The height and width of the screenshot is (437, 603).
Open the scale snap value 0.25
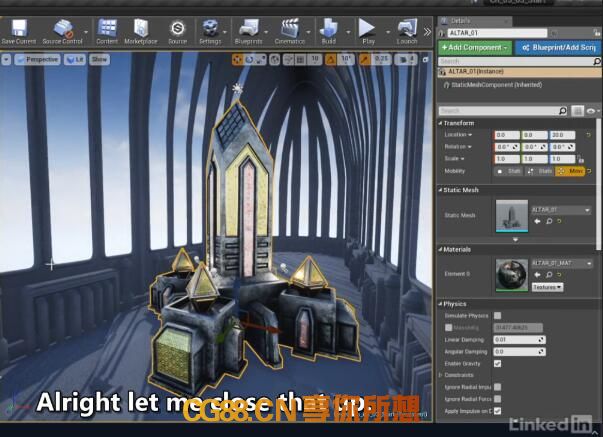pyautogui.click(x=381, y=60)
